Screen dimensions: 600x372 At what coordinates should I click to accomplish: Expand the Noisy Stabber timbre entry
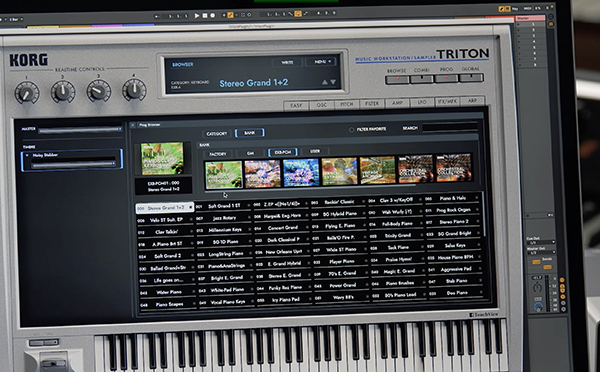pyautogui.click(x=27, y=155)
